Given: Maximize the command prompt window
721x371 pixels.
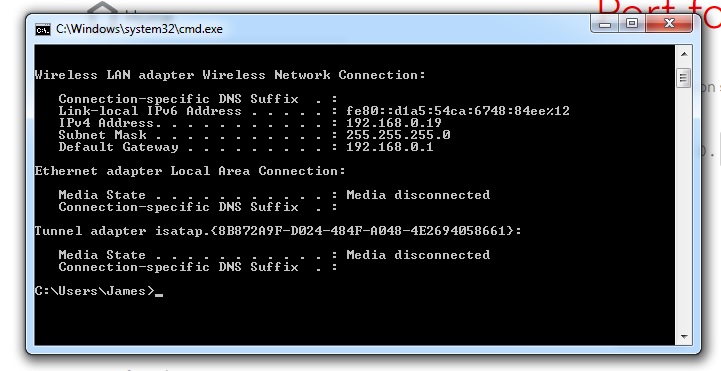Looking at the screenshot, I should pos(632,23).
